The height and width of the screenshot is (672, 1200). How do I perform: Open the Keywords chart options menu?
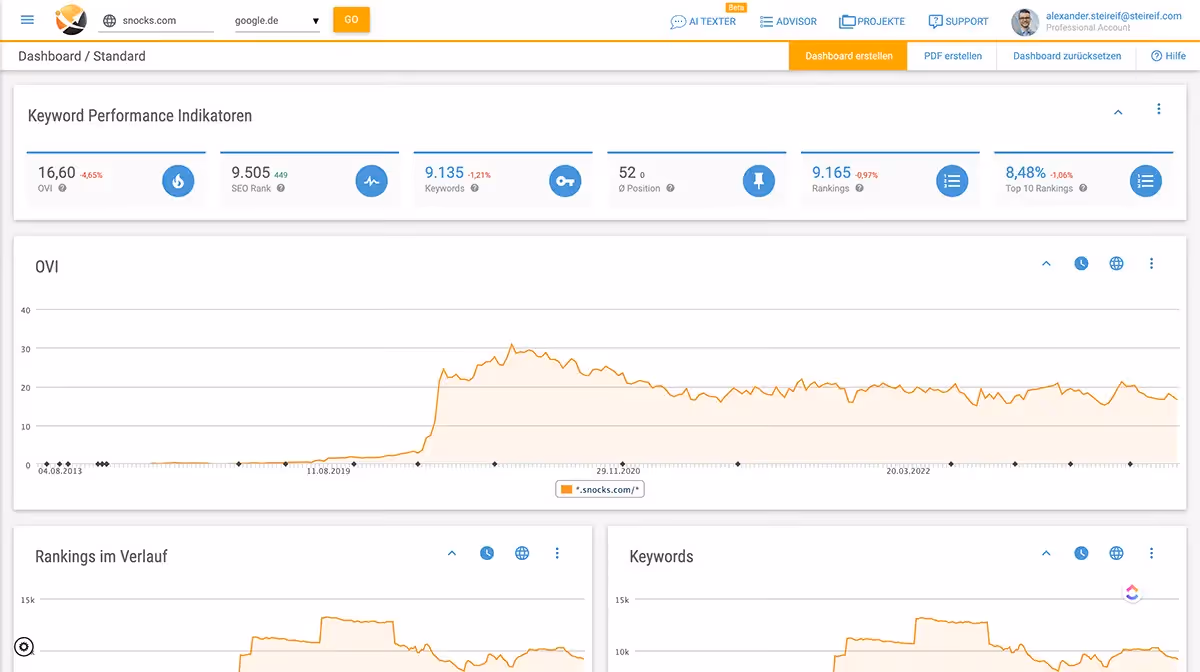coord(1151,553)
